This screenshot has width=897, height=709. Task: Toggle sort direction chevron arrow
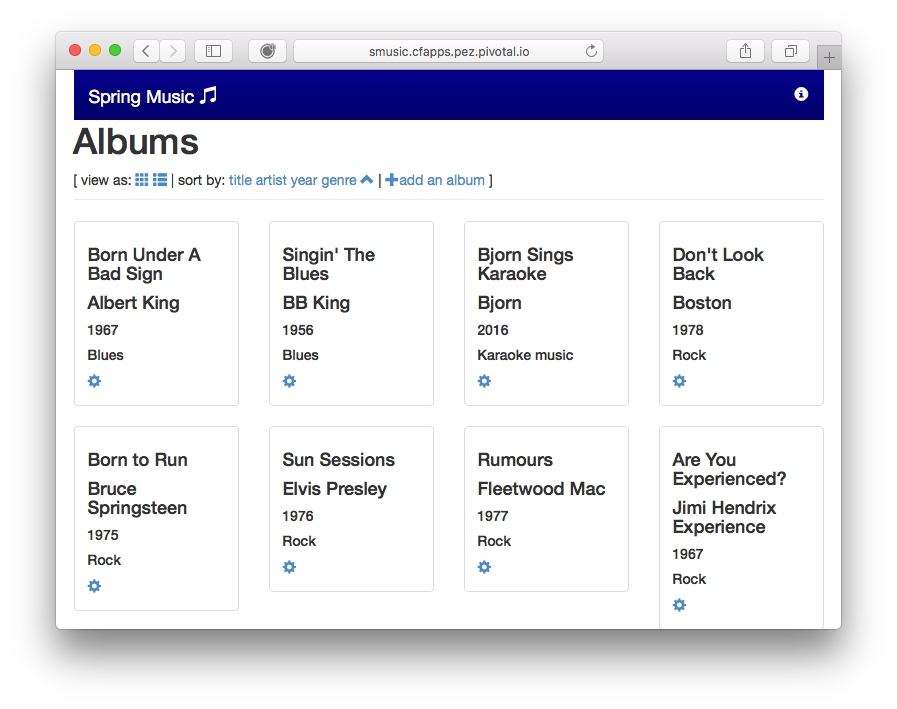[367, 180]
